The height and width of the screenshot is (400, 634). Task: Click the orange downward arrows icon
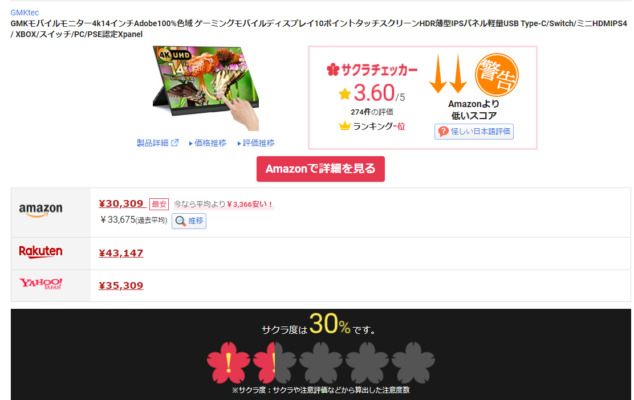(448, 74)
